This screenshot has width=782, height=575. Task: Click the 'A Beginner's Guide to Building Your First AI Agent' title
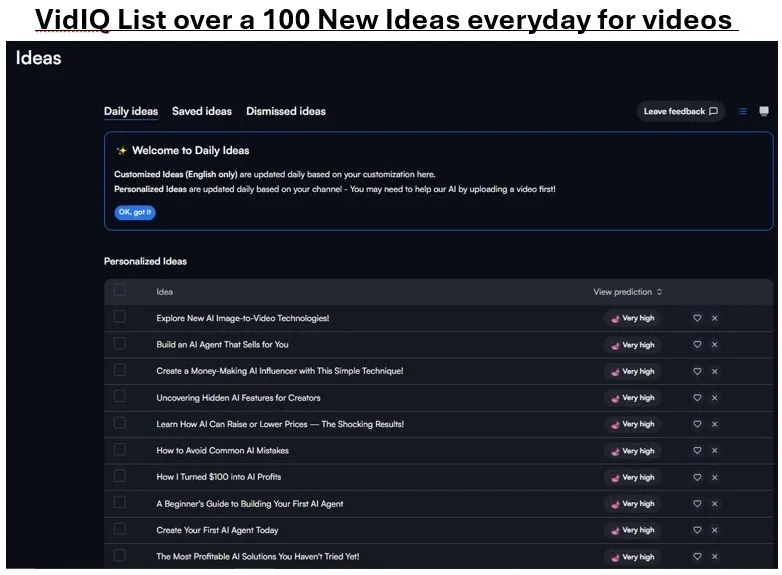point(249,504)
